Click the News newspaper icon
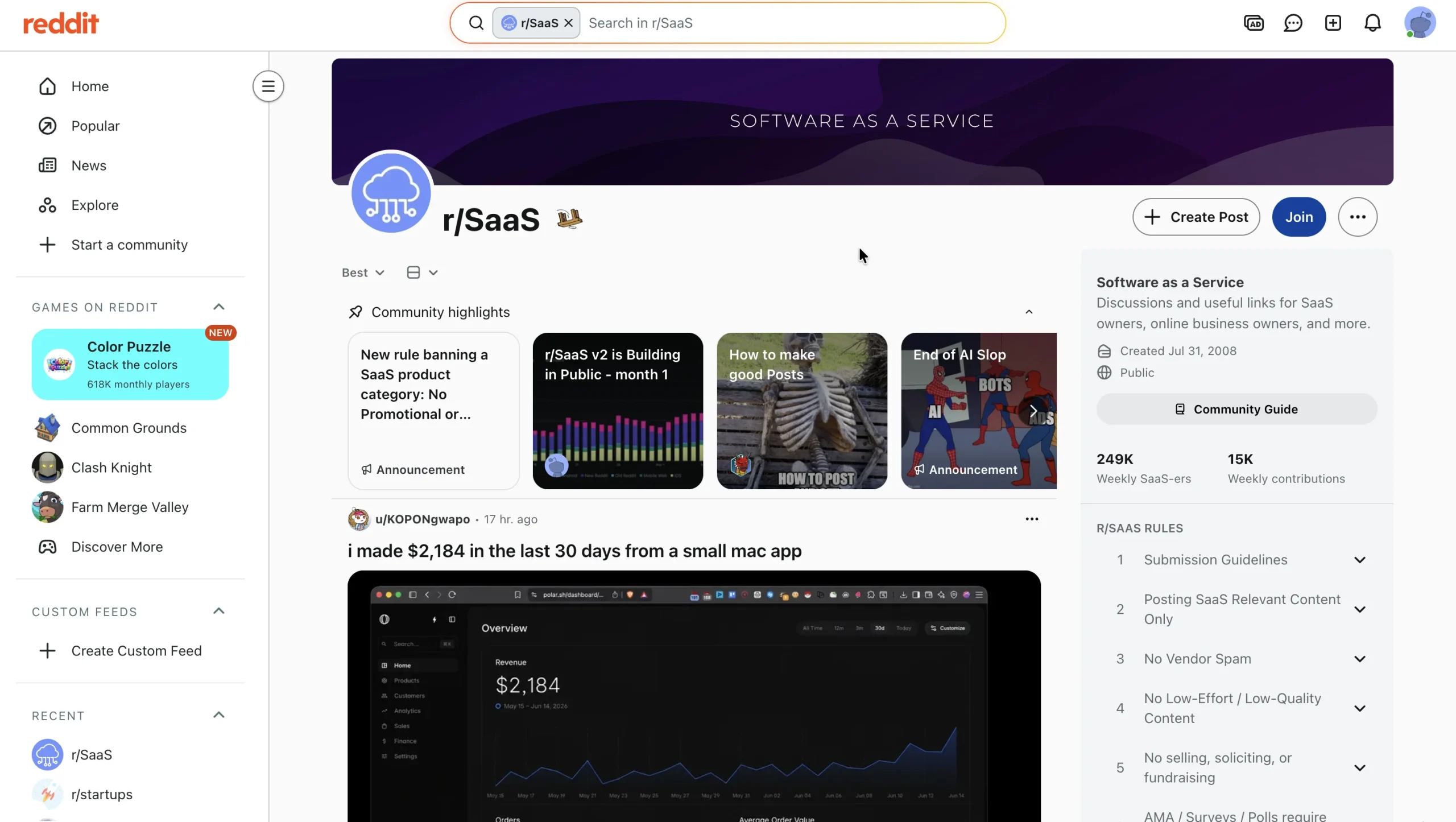1456x822 pixels. tap(47, 166)
